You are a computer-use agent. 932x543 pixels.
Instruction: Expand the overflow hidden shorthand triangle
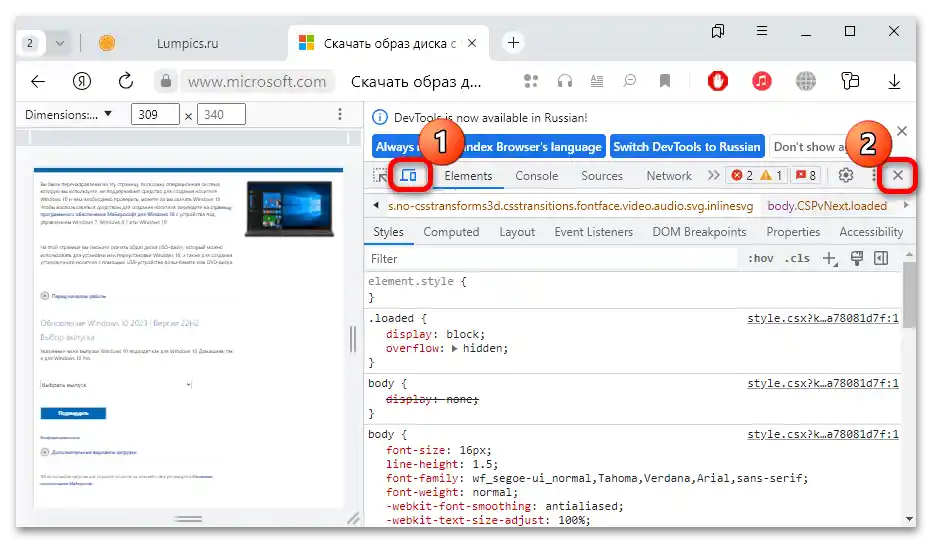click(454, 349)
